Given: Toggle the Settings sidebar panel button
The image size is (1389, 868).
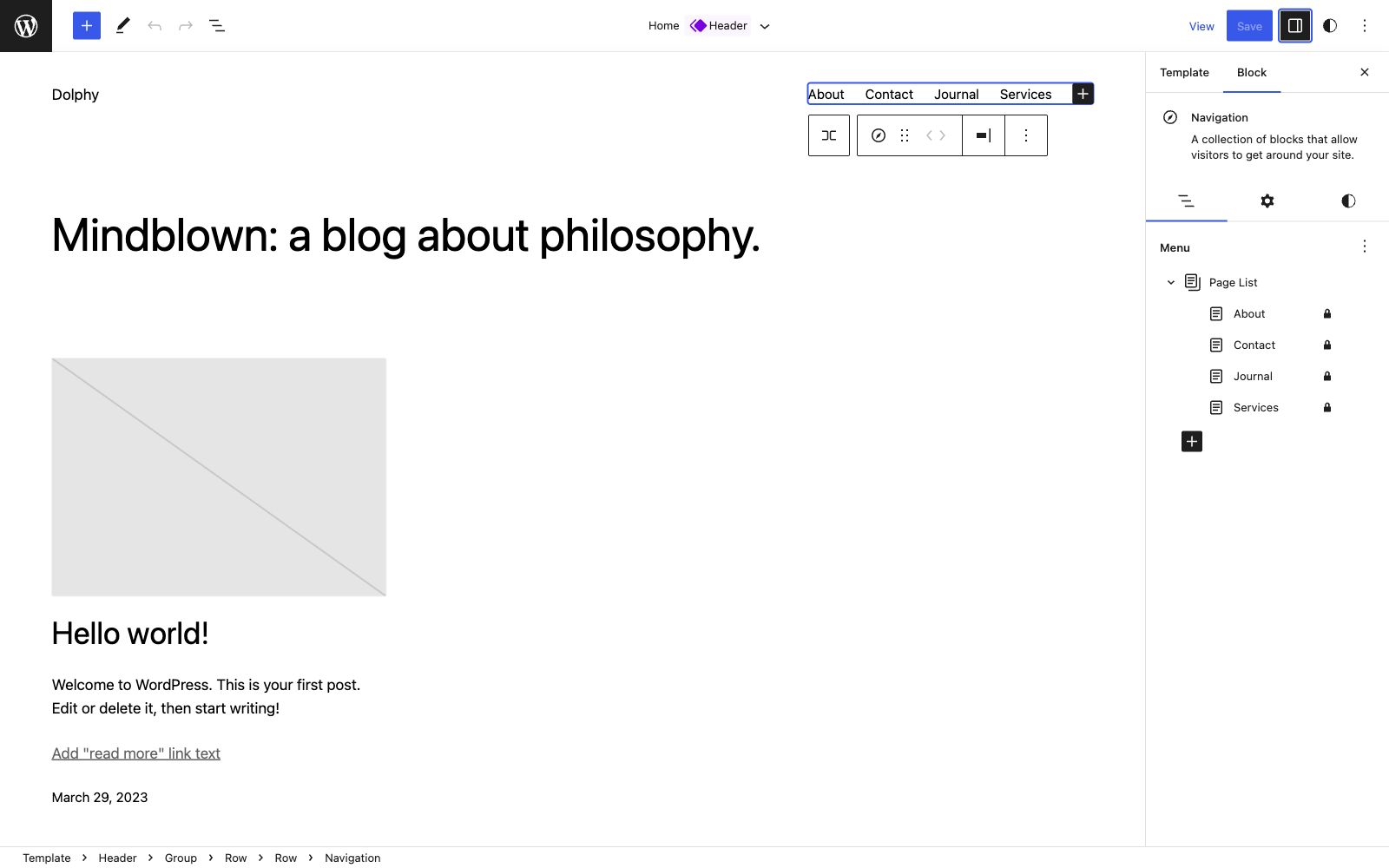Looking at the screenshot, I should point(1295,26).
